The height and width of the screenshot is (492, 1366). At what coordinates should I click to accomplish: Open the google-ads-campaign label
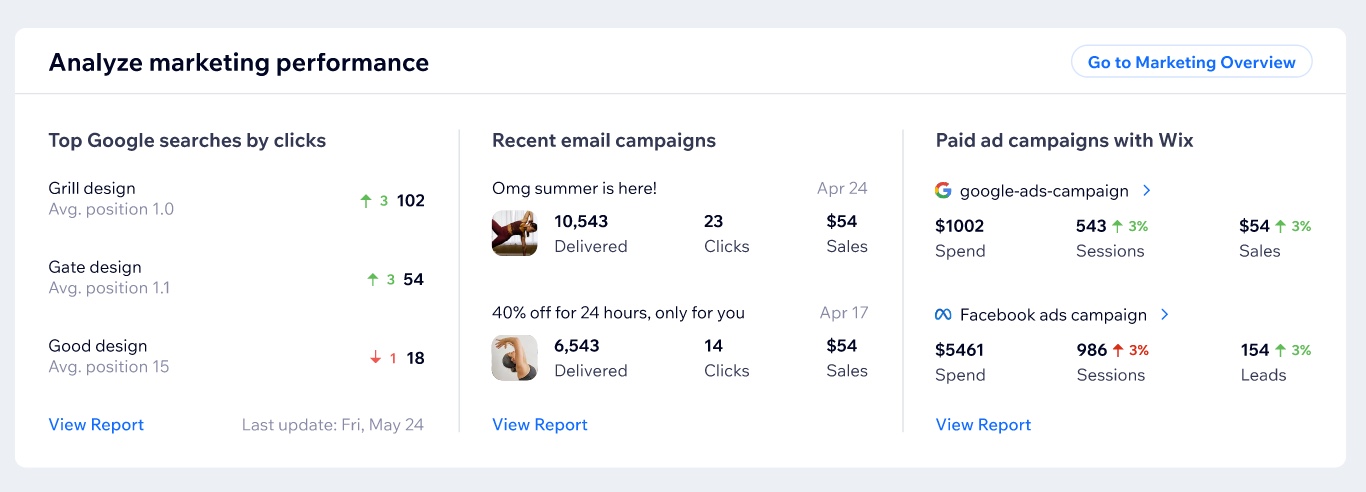click(x=1044, y=191)
